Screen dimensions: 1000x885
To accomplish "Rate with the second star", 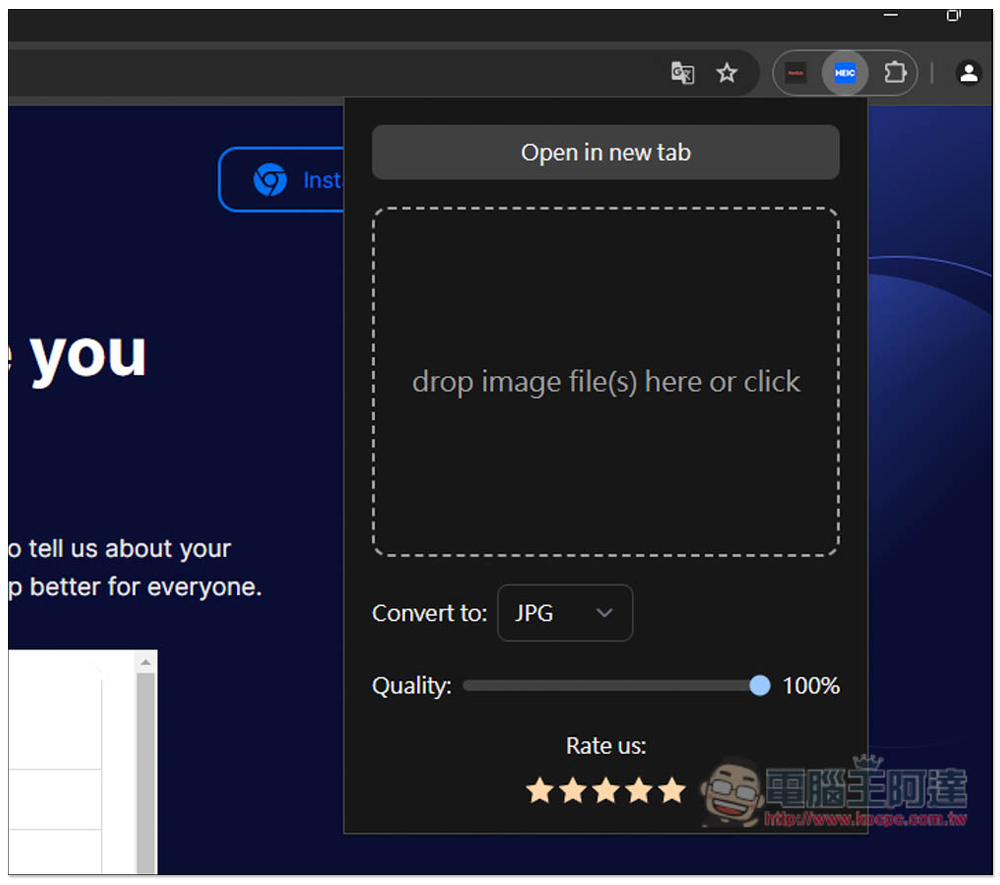I will point(573,790).
